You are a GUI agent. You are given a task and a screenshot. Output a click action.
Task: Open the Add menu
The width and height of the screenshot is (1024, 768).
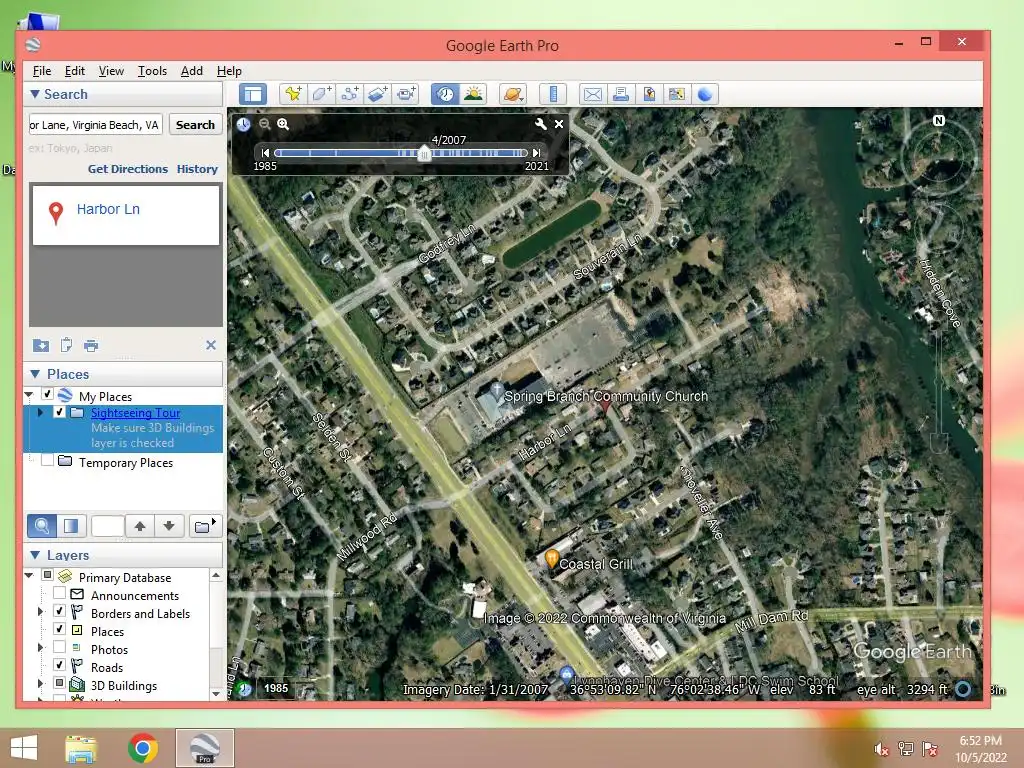pyautogui.click(x=191, y=71)
